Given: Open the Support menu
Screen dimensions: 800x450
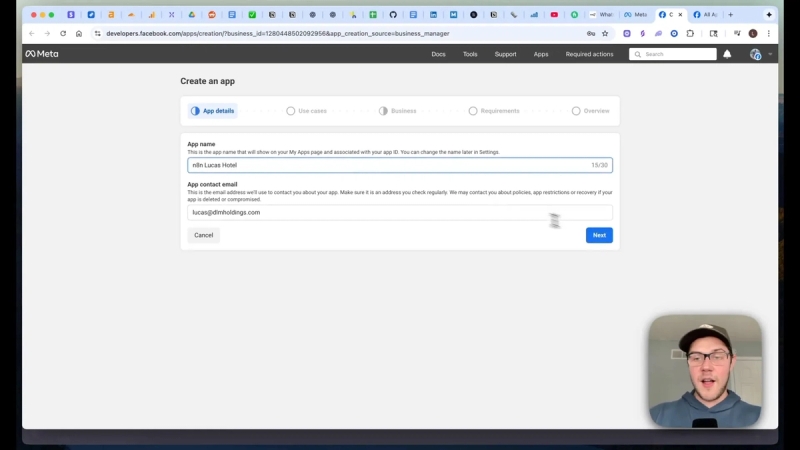Looking at the screenshot, I should point(505,54).
